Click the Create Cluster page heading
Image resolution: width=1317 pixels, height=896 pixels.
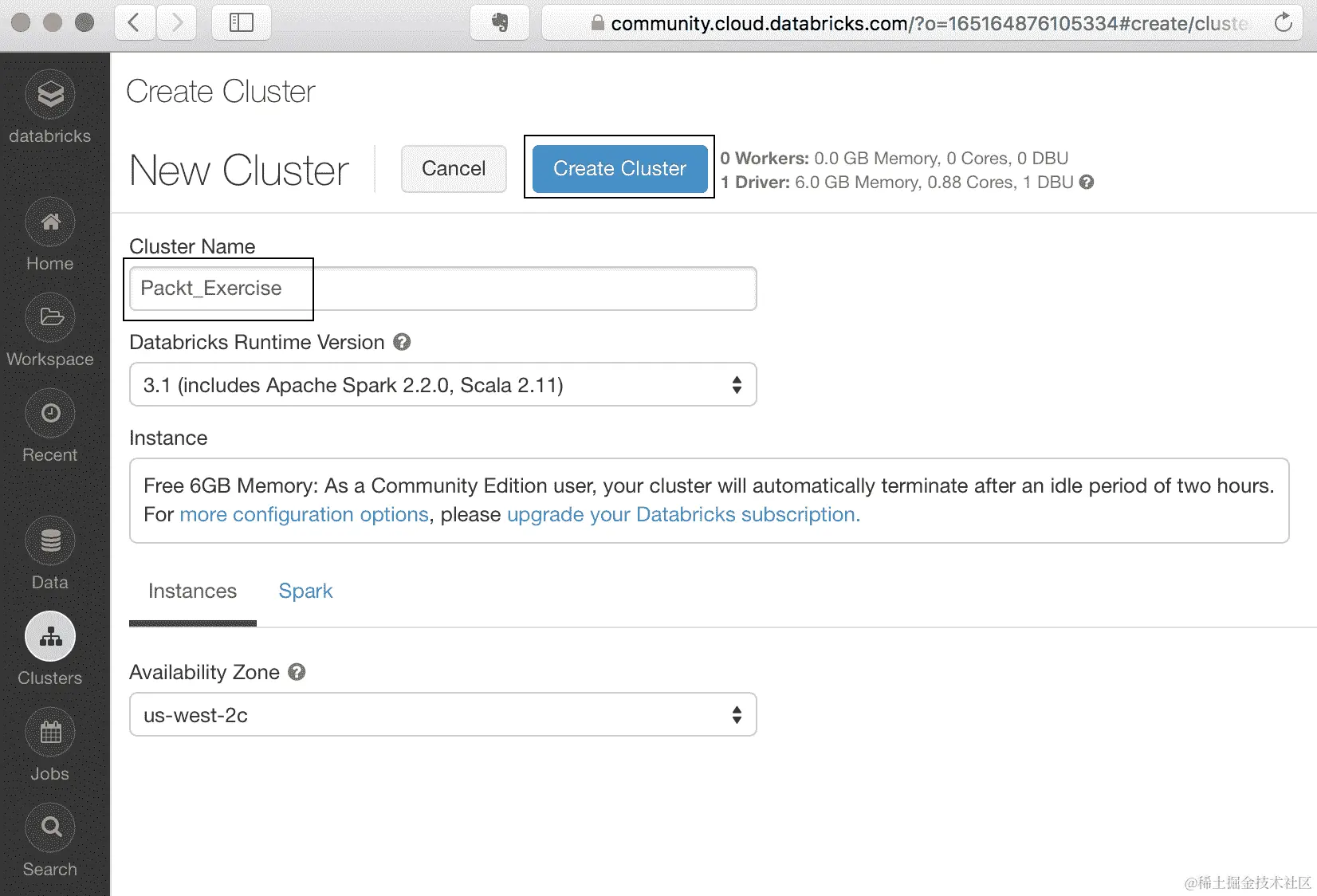tap(221, 92)
